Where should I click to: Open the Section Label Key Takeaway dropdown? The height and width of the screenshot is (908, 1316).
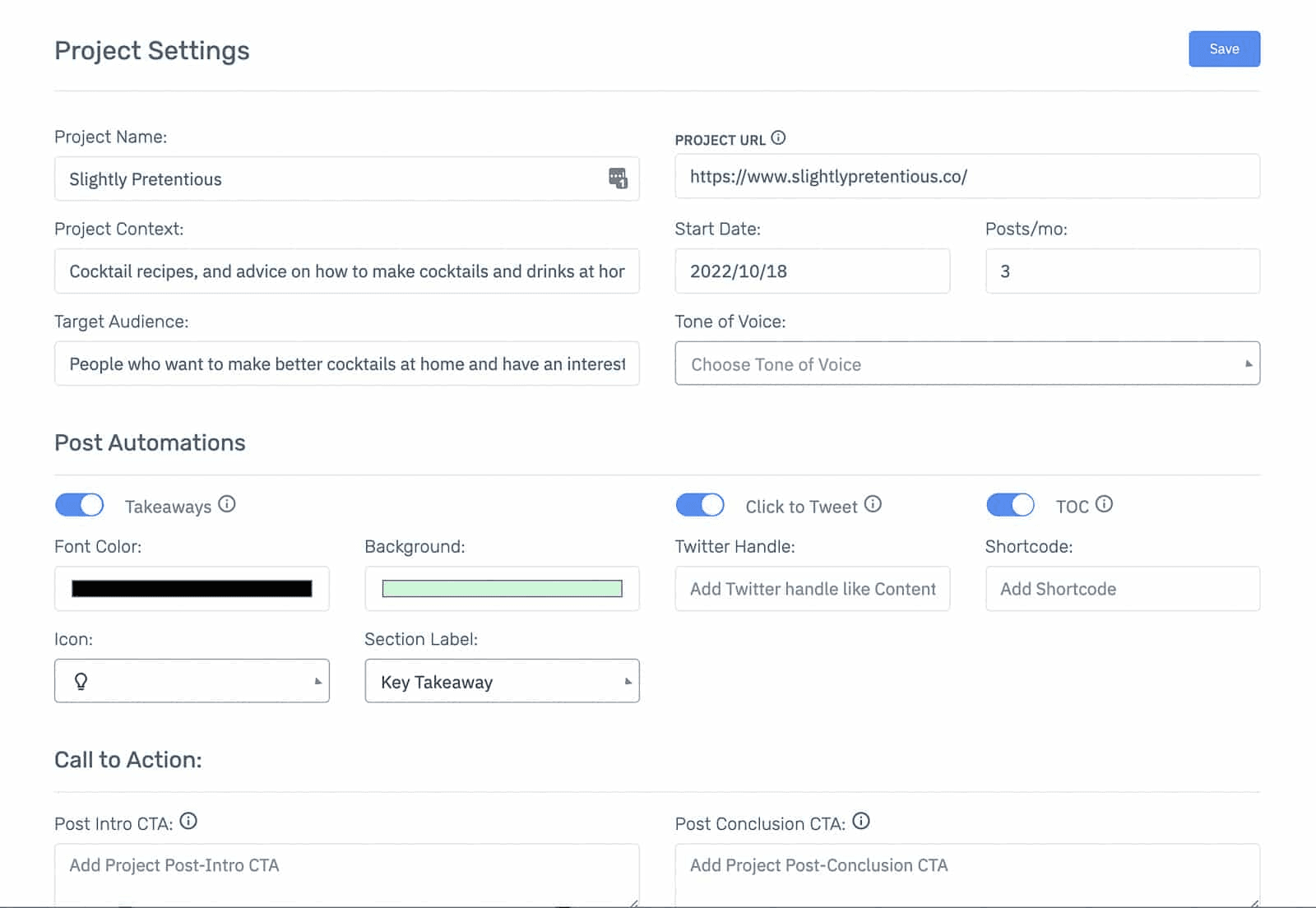tap(502, 681)
